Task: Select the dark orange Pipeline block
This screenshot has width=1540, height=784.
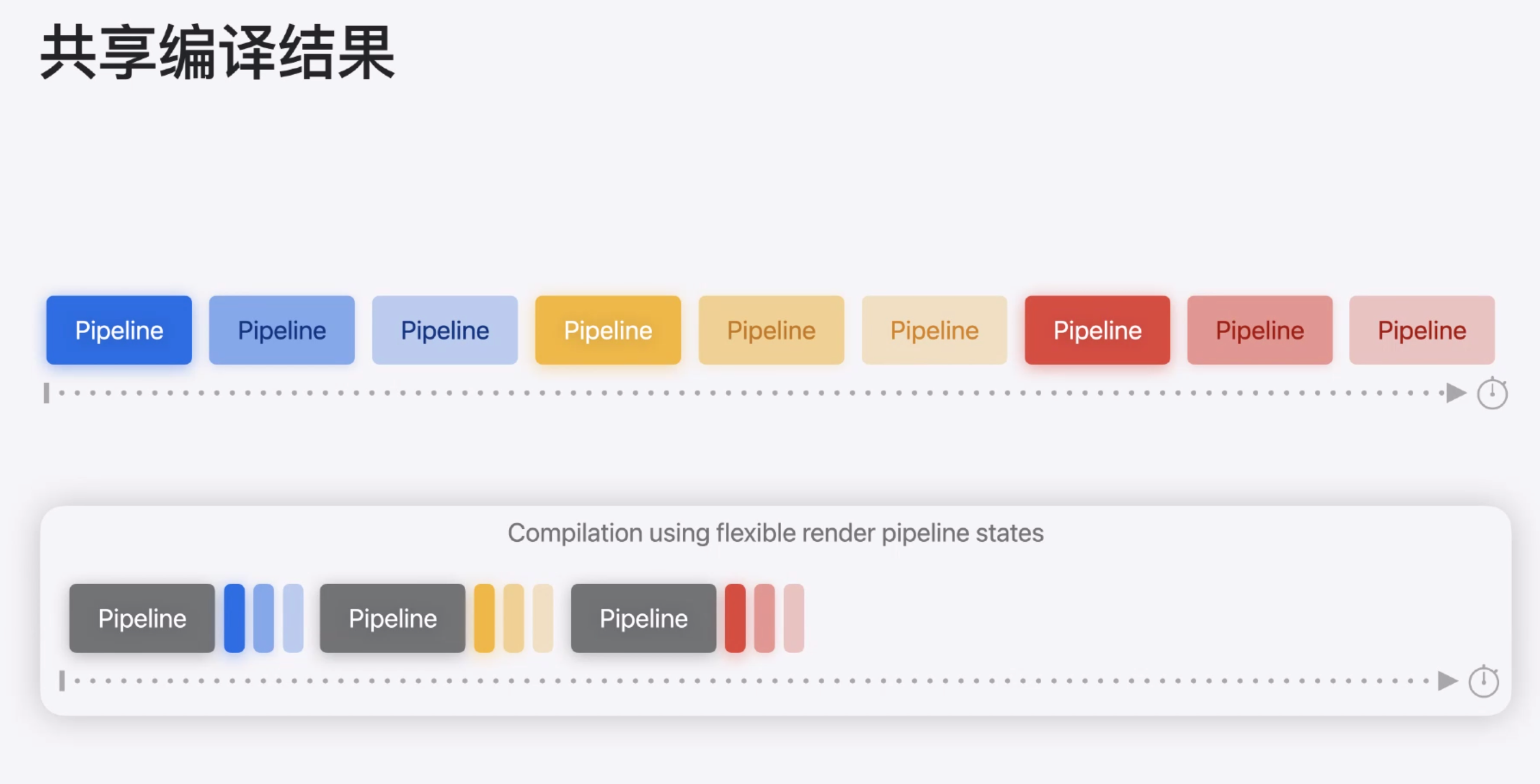Action: (608, 331)
